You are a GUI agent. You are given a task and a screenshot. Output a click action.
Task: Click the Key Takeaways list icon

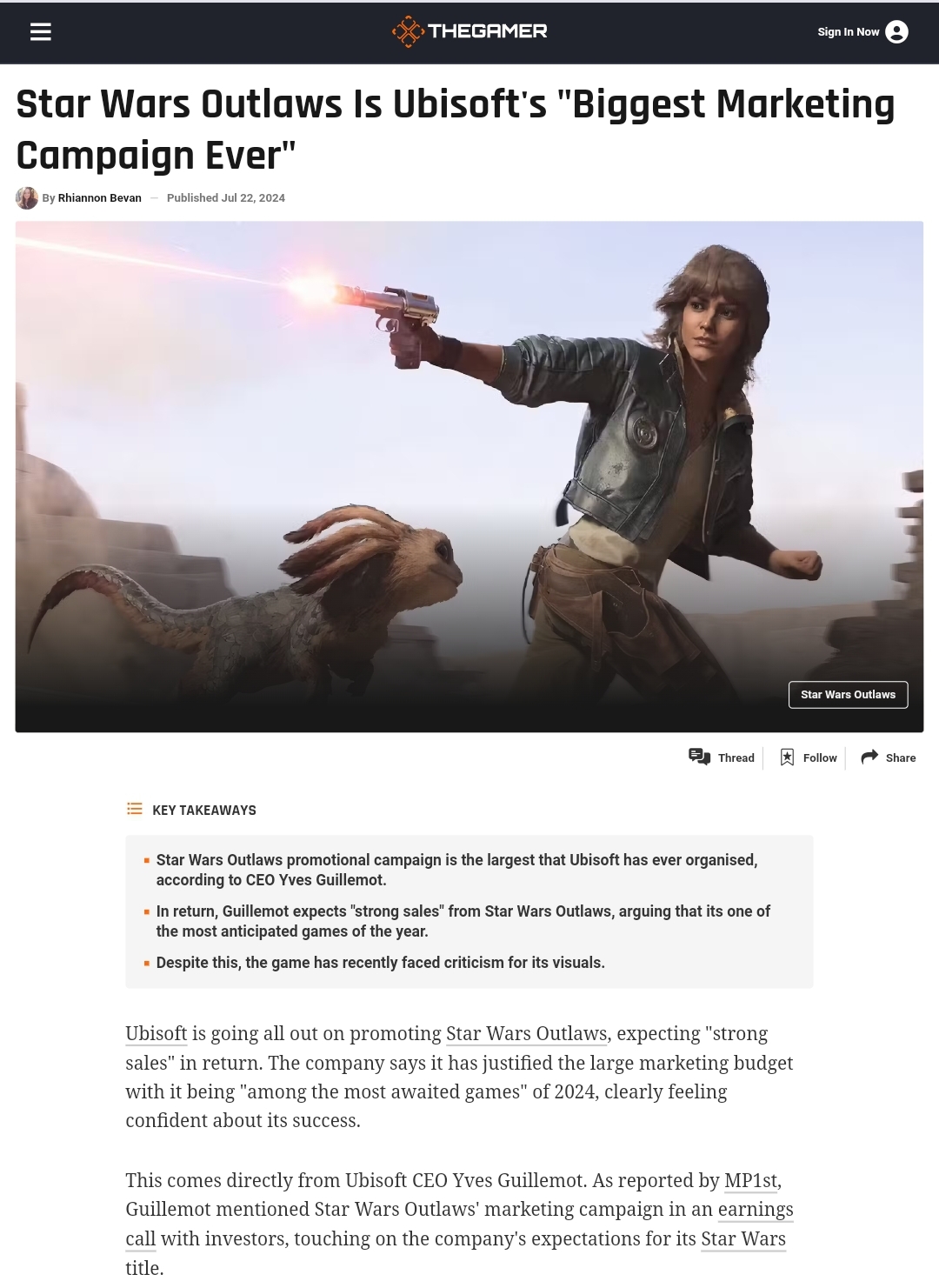tap(135, 809)
